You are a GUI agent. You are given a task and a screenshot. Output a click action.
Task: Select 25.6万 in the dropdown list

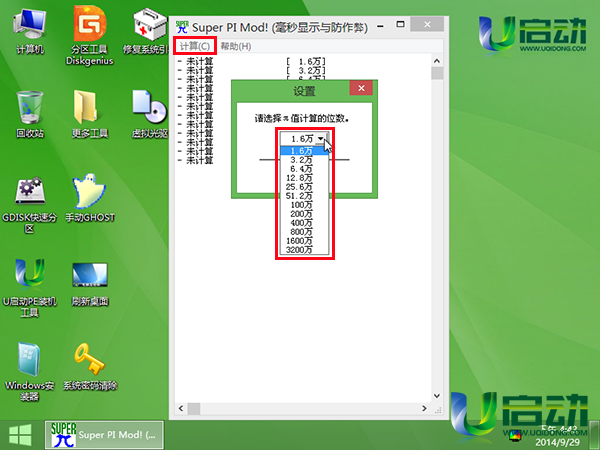pos(304,187)
